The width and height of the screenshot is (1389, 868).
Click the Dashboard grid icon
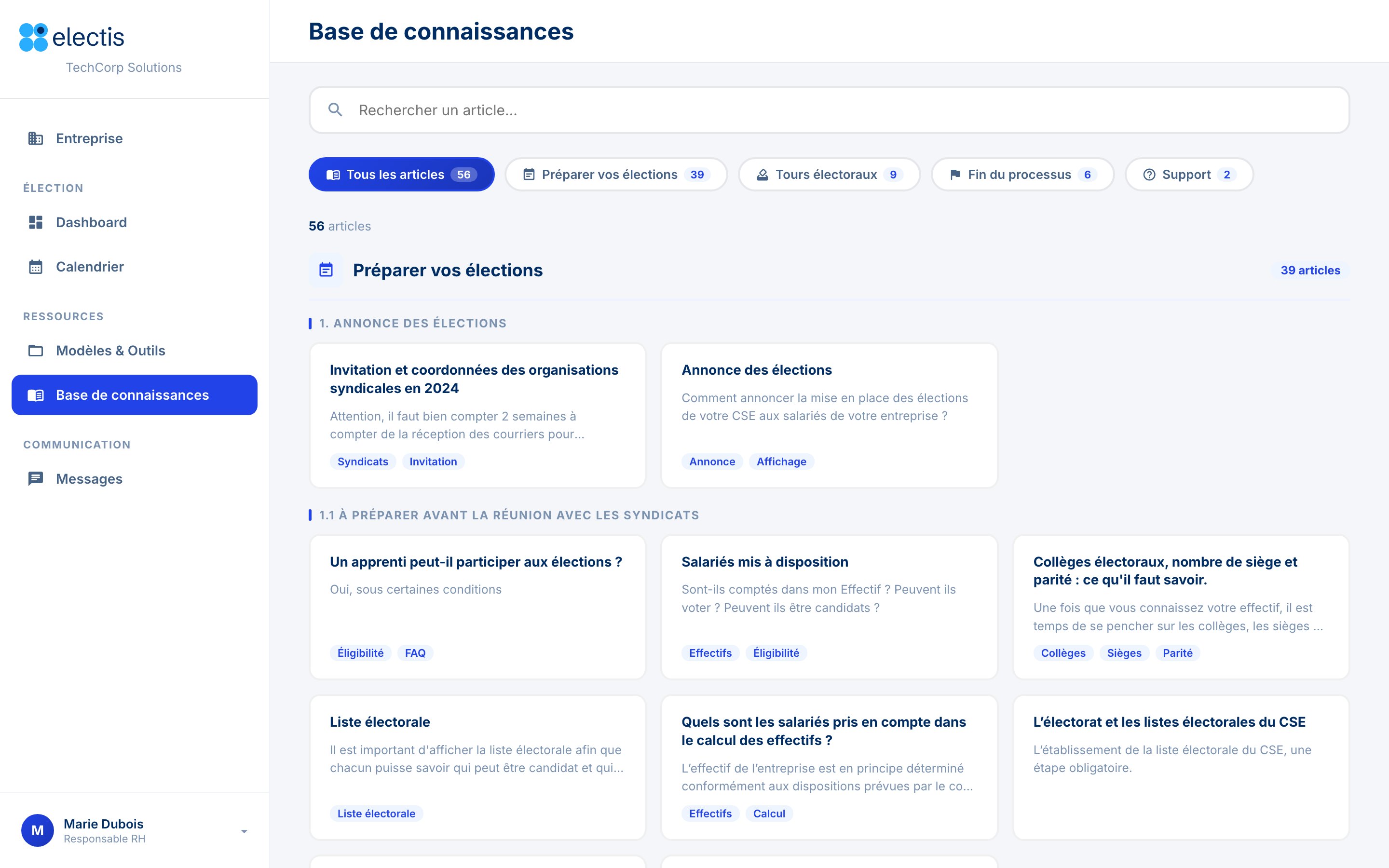coord(36,222)
